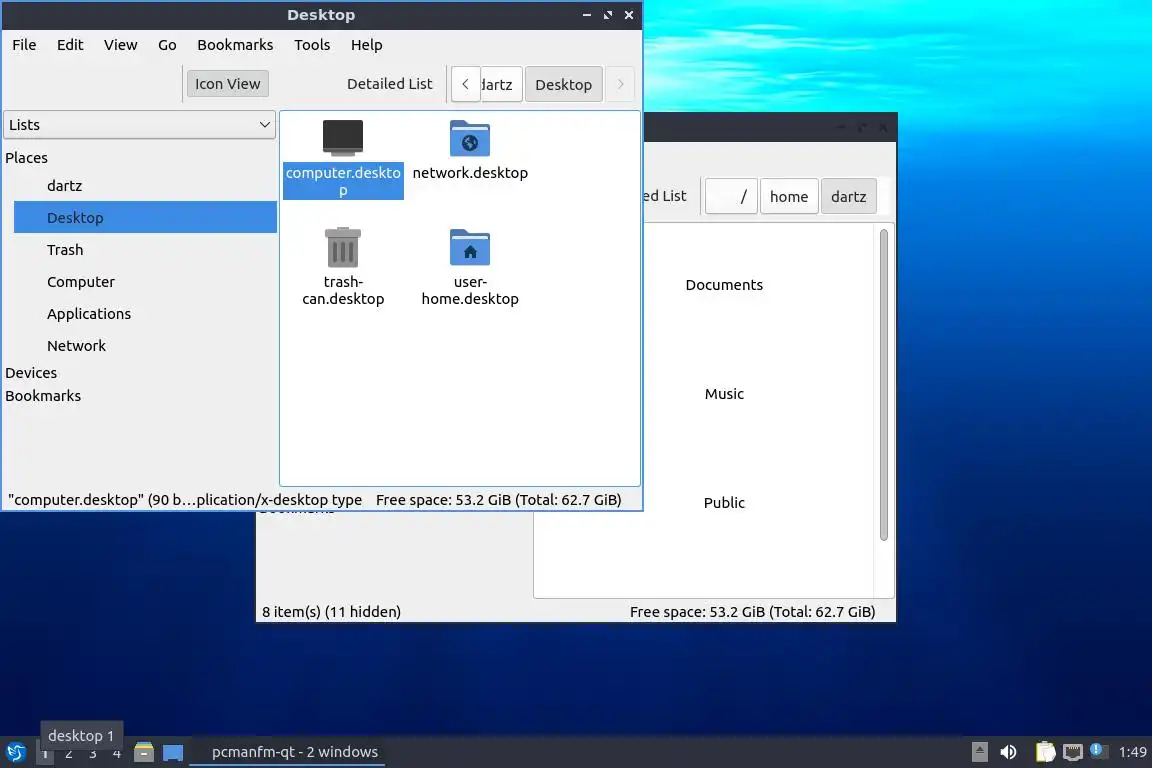Select the trash-can.desktop icon

click(x=342, y=247)
